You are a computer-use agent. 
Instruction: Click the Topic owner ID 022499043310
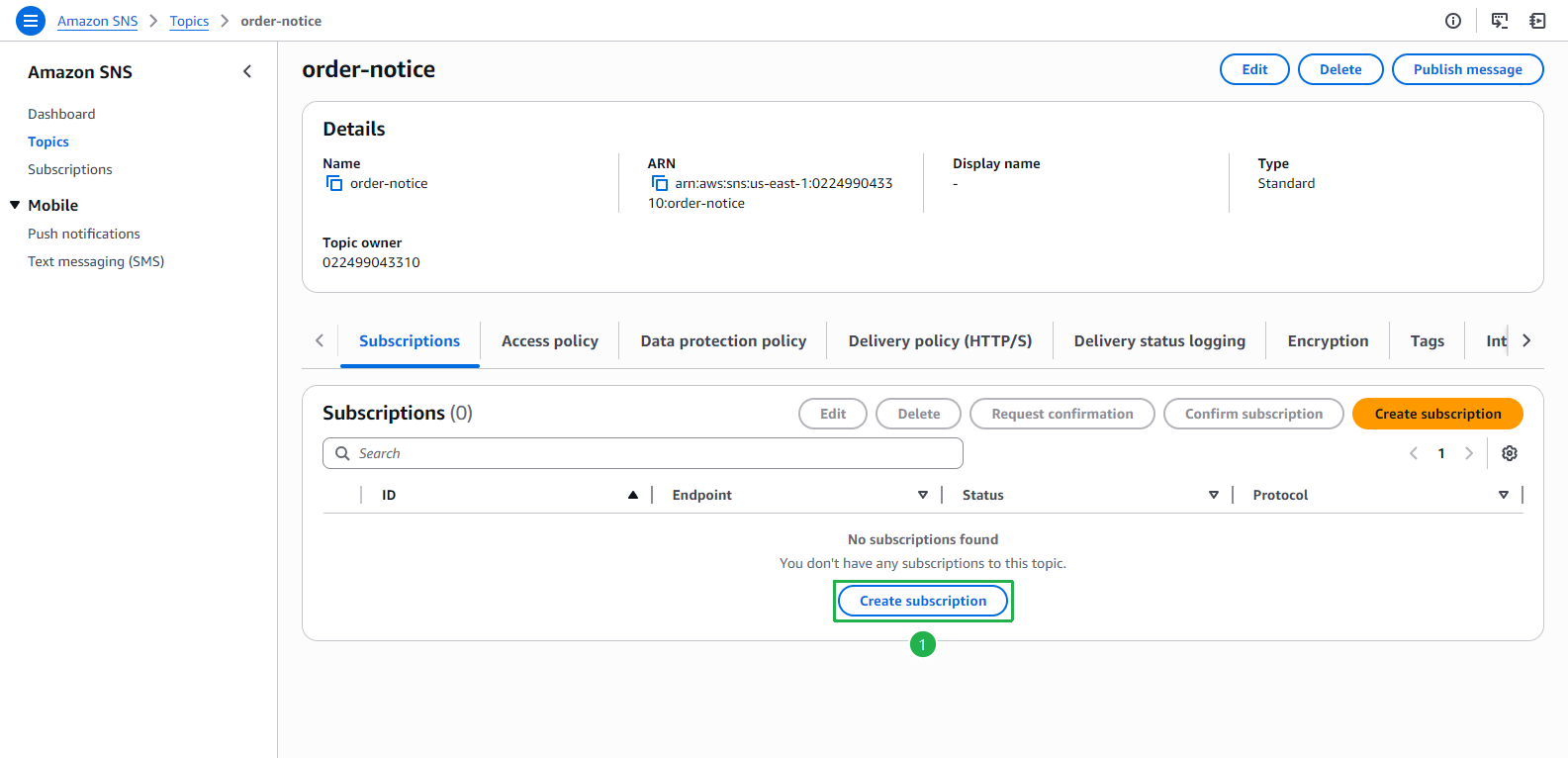[x=371, y=262]
